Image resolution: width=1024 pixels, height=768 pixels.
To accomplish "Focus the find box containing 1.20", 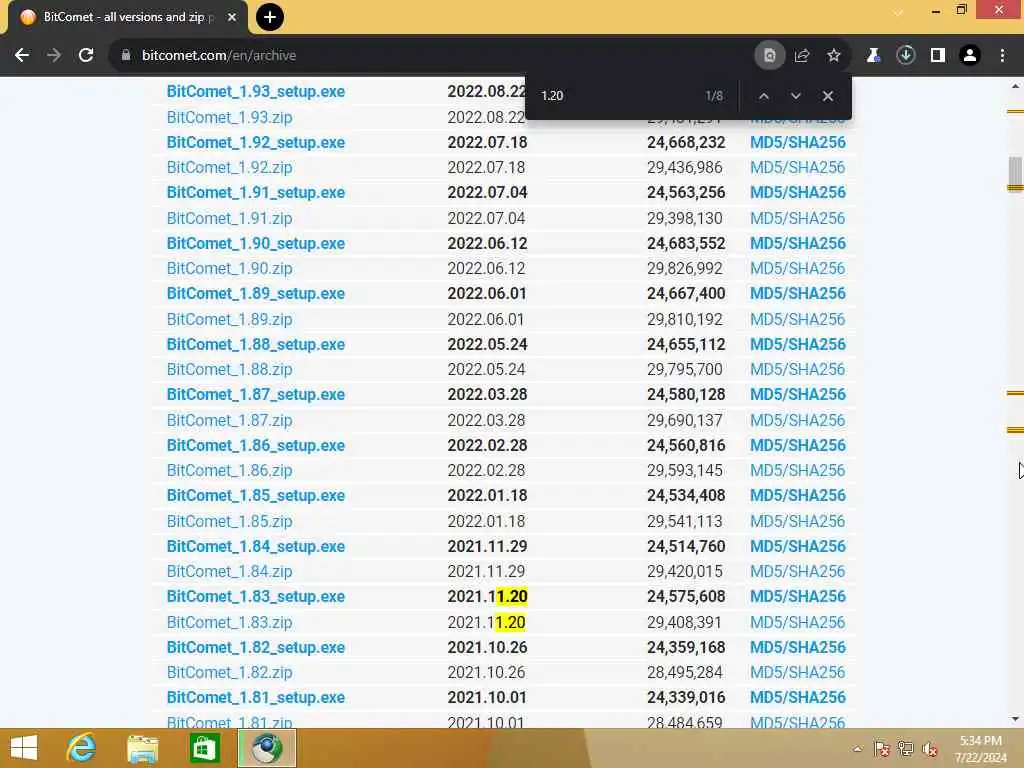I will tap(614, 96).
